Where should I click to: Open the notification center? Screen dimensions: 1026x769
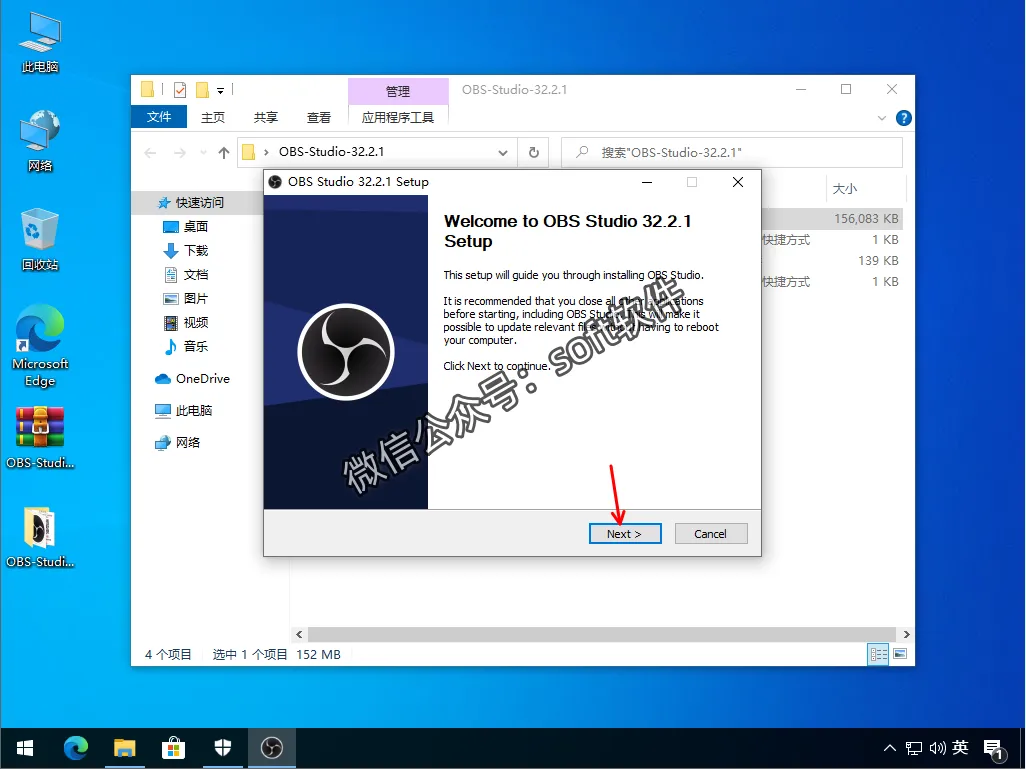point(995,749)
